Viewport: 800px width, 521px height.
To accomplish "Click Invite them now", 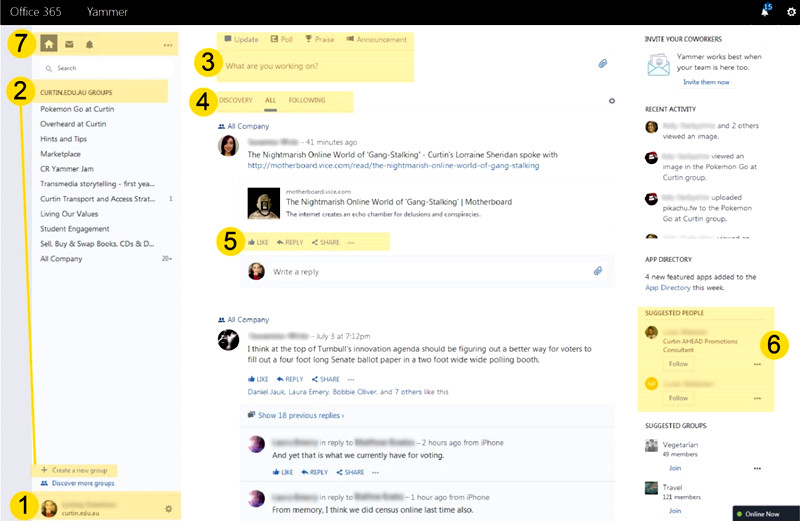I will click(x=706, y=82).
